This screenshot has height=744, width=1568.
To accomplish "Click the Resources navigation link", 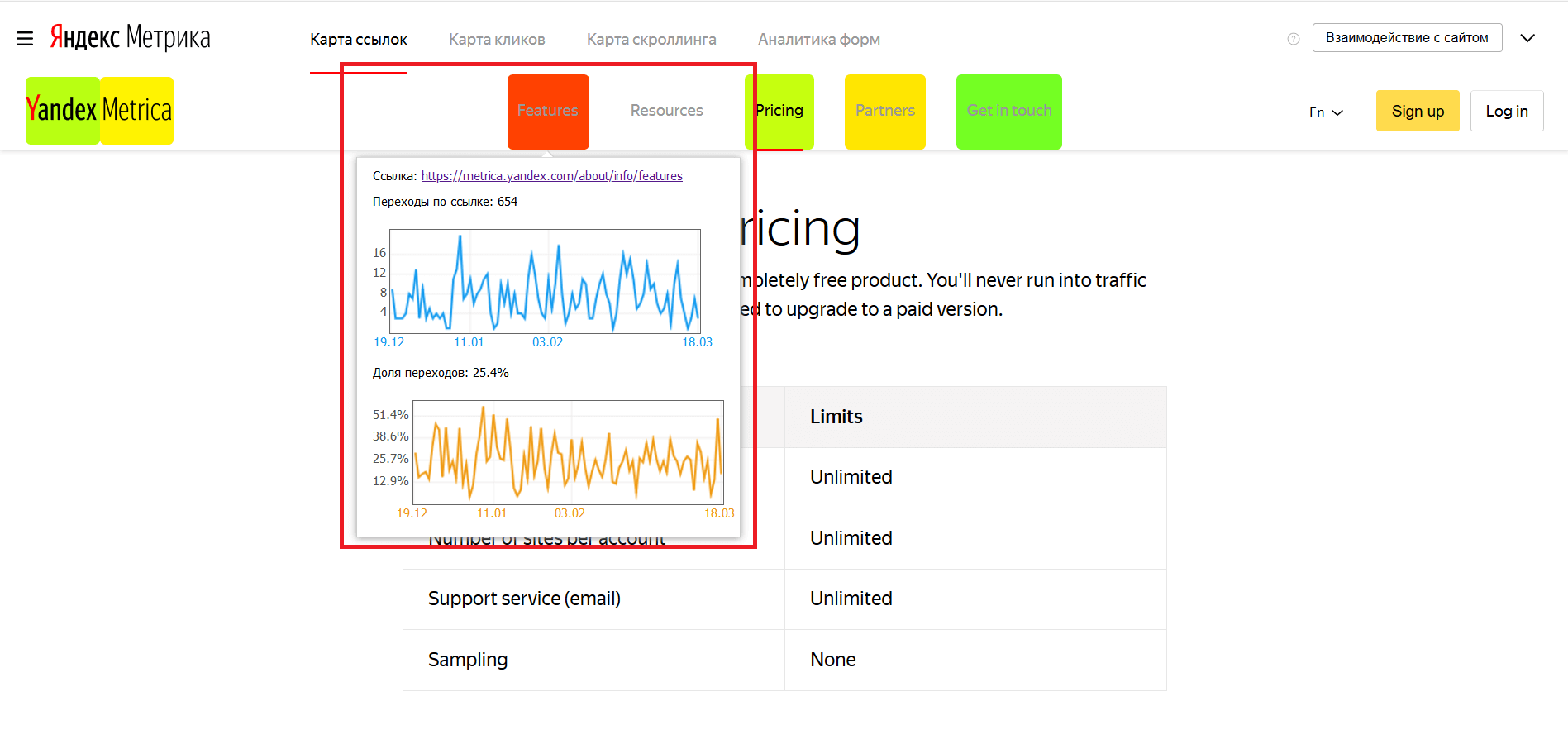I will (666, 111).
